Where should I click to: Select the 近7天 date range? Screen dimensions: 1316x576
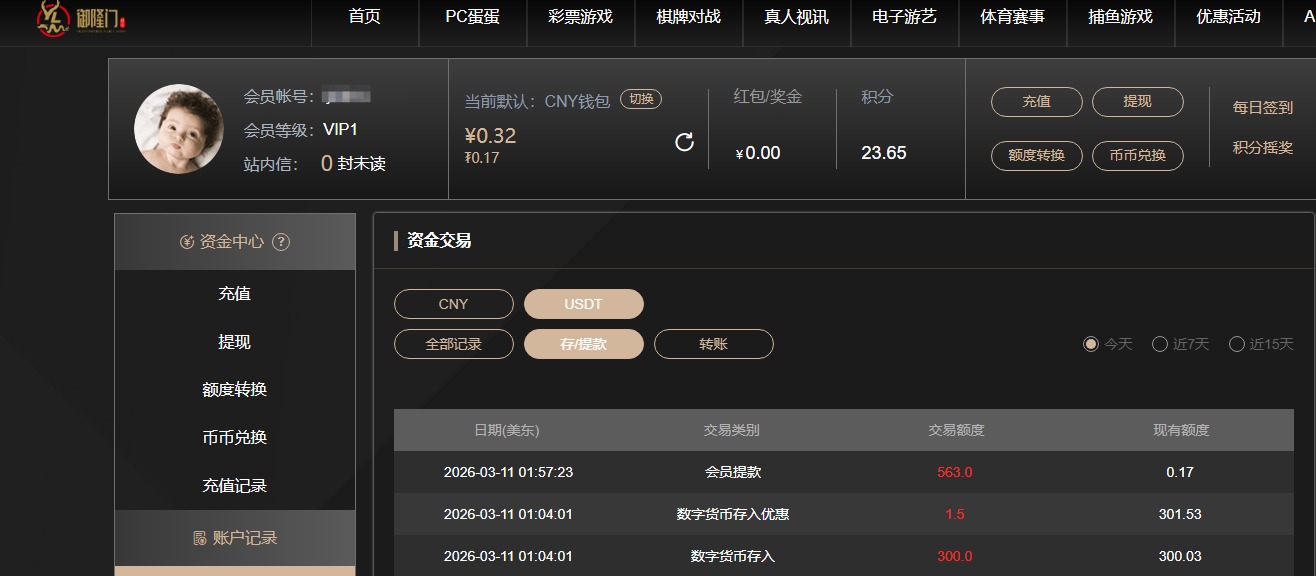click(1160, 344)
